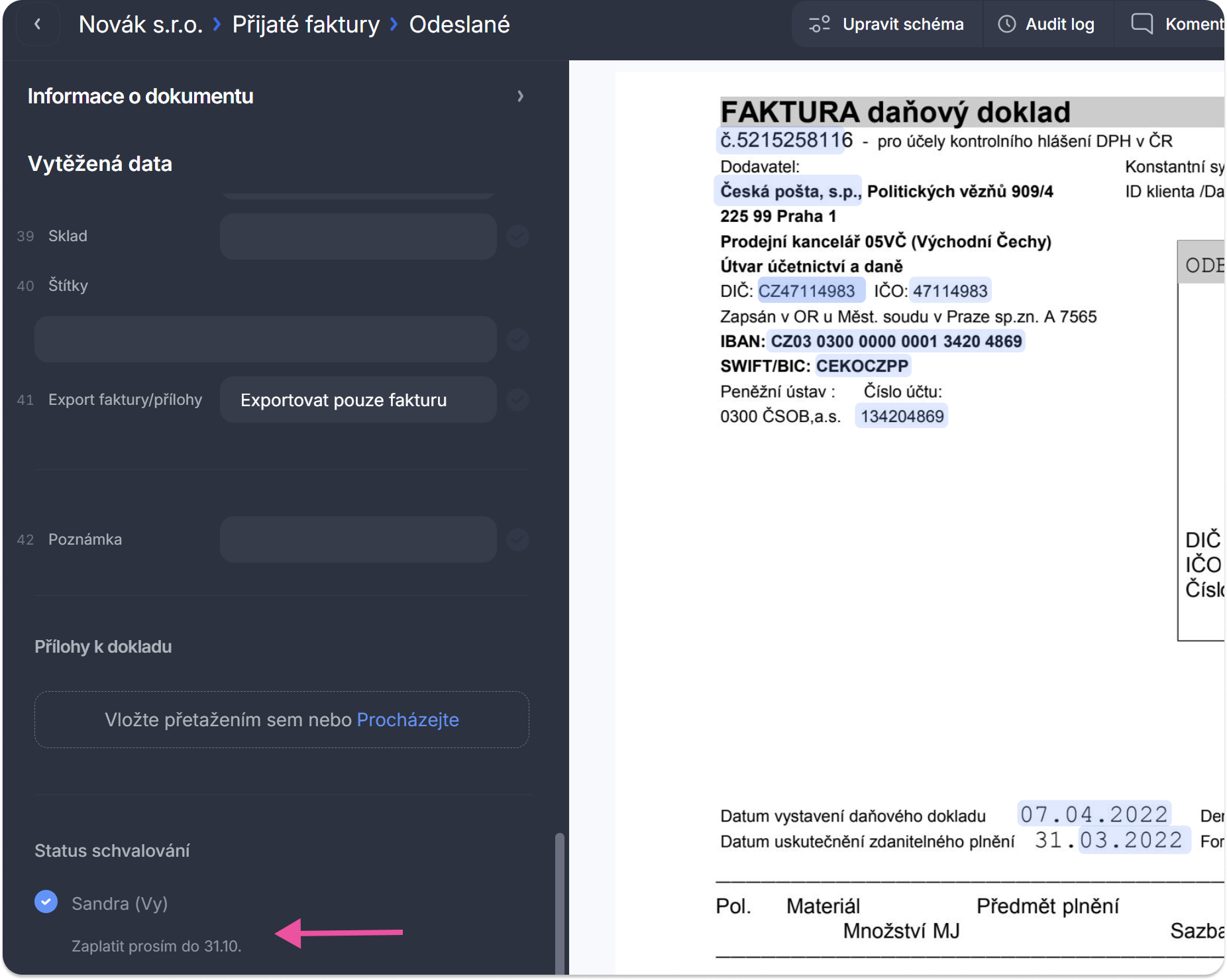Image resolution: width=1227 pixels, height=980 pixels.
Task: Select DIČ value CZ47114983
Action: pos(811,290)
